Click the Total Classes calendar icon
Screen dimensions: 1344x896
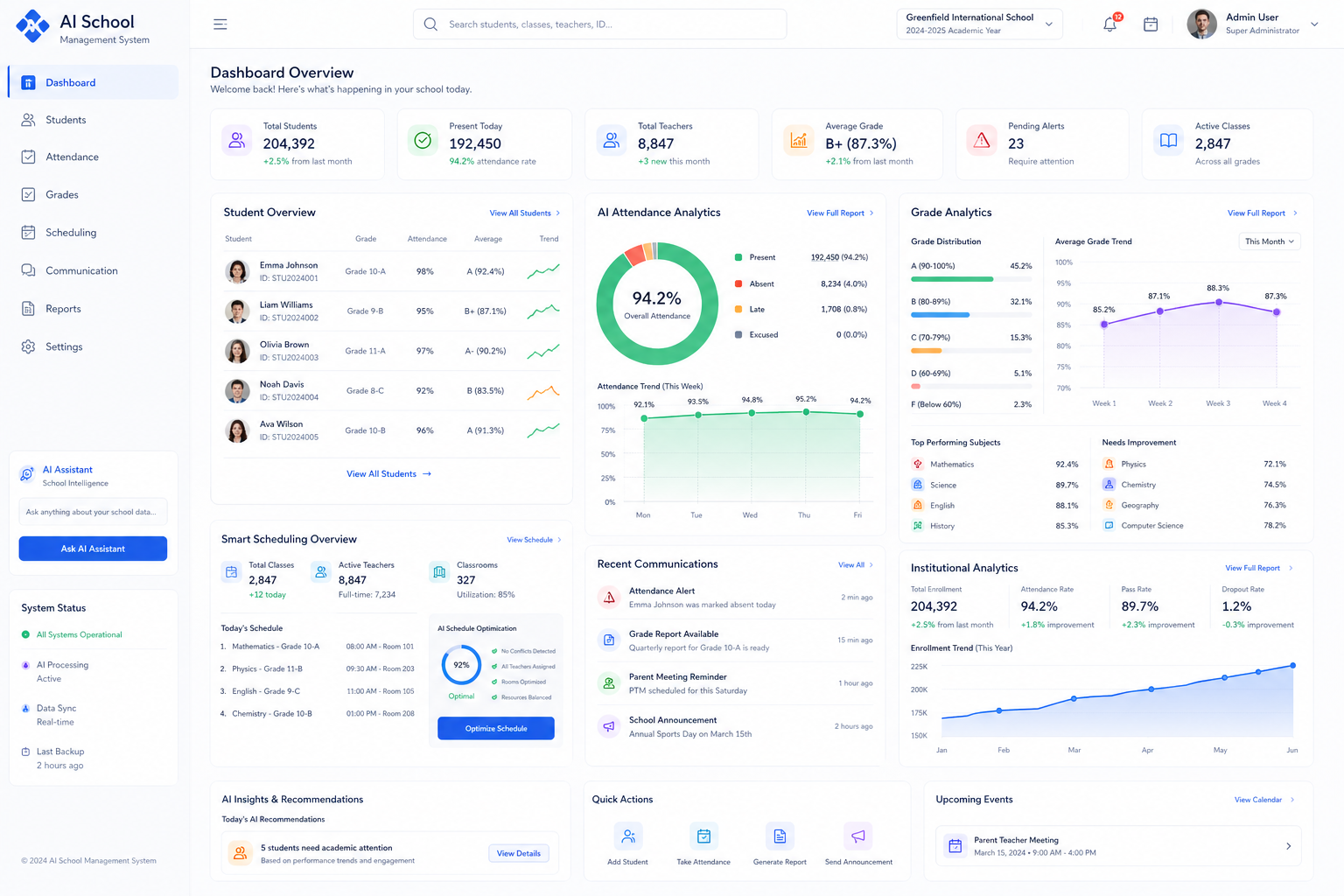[x=232, y=572]
